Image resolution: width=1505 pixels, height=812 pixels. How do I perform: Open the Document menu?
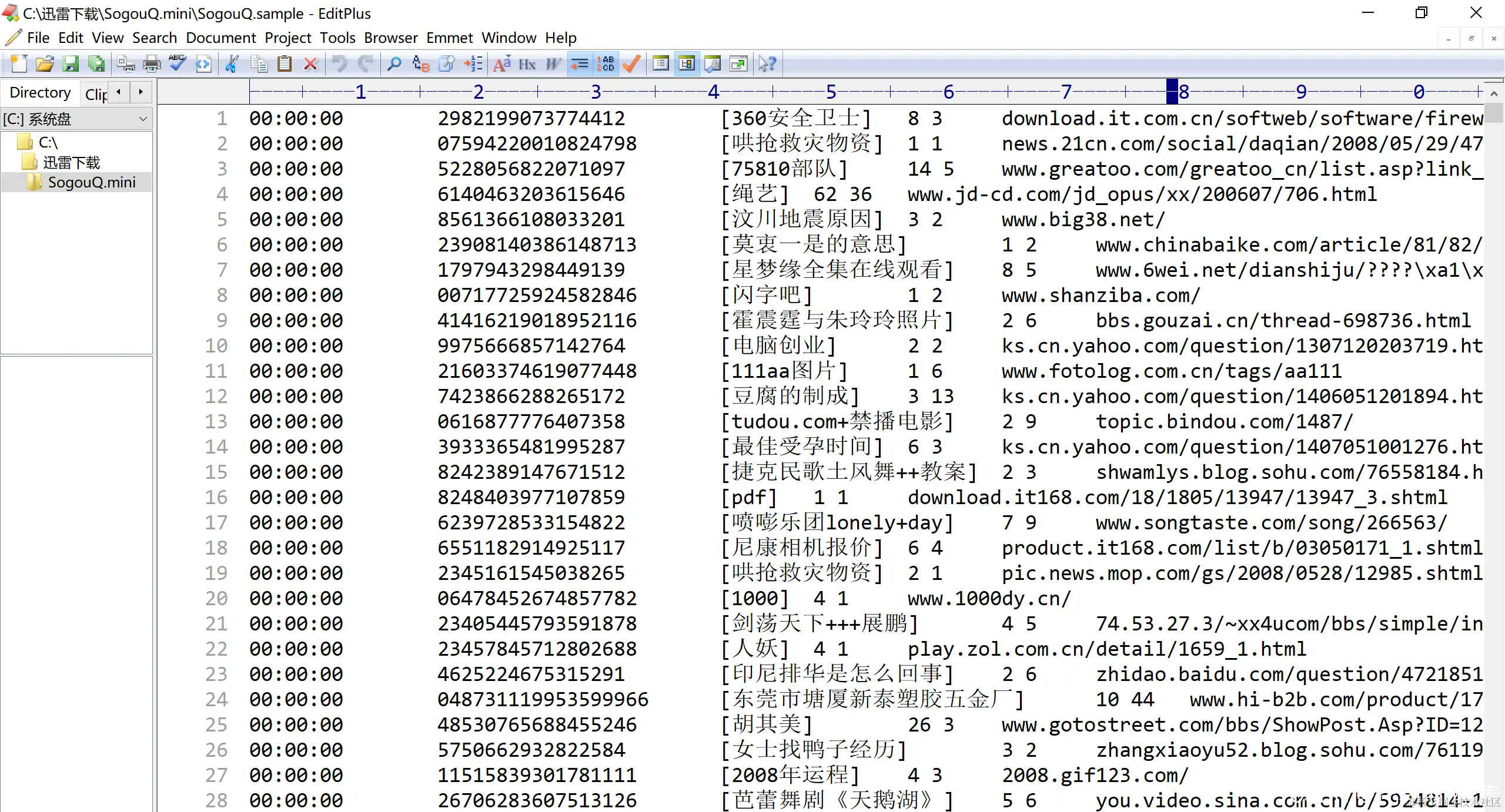tap(220, 38)
